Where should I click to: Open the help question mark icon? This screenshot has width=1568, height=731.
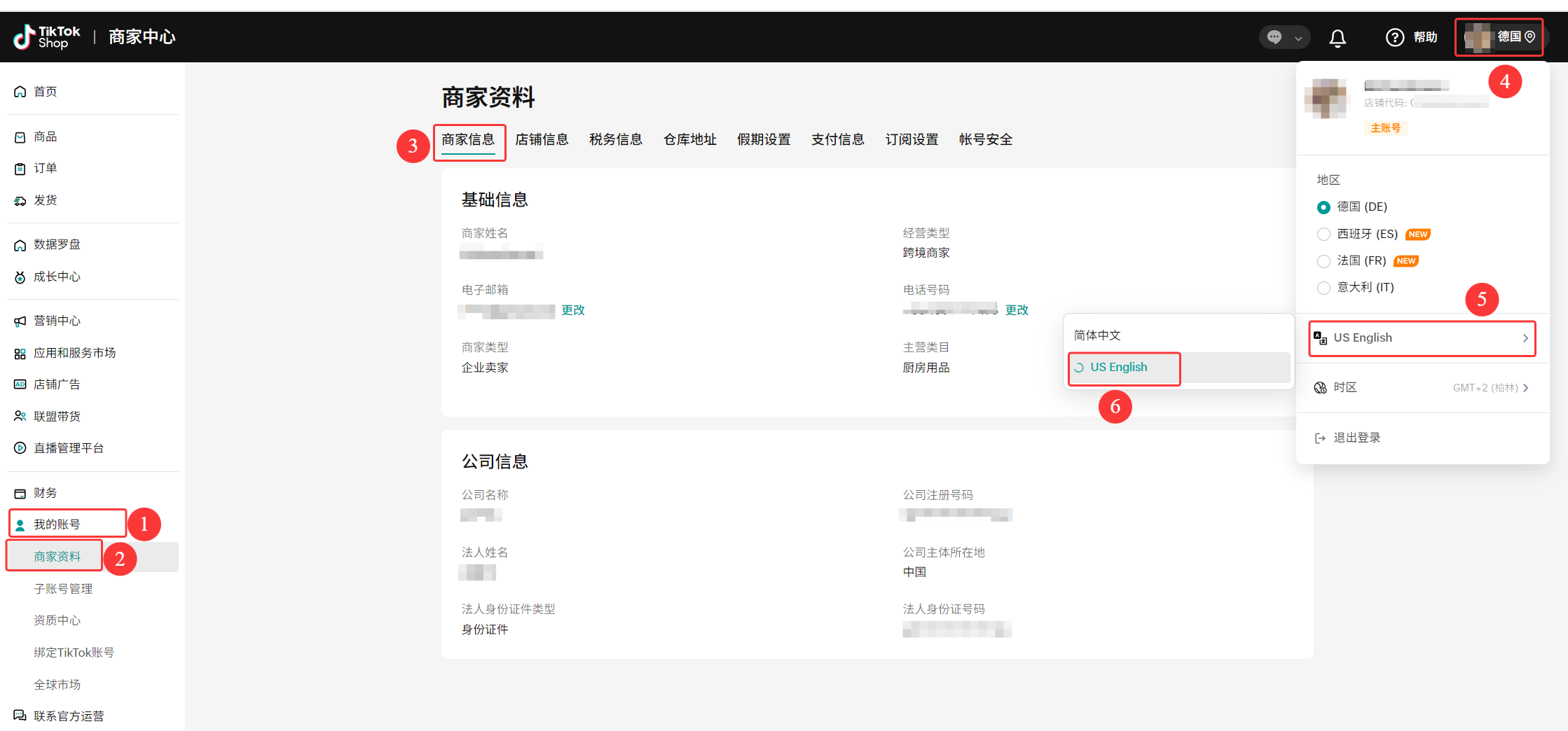click(1394, 38)
